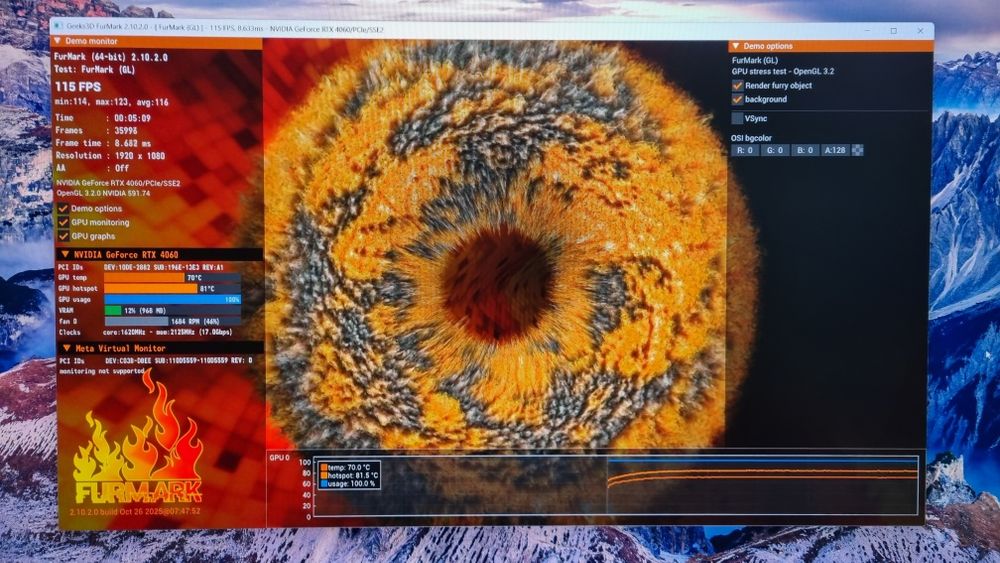Click 'NVIDIA GeForce RTX 4060/PCIe/SSE2' renderer text

coord(119,183)
